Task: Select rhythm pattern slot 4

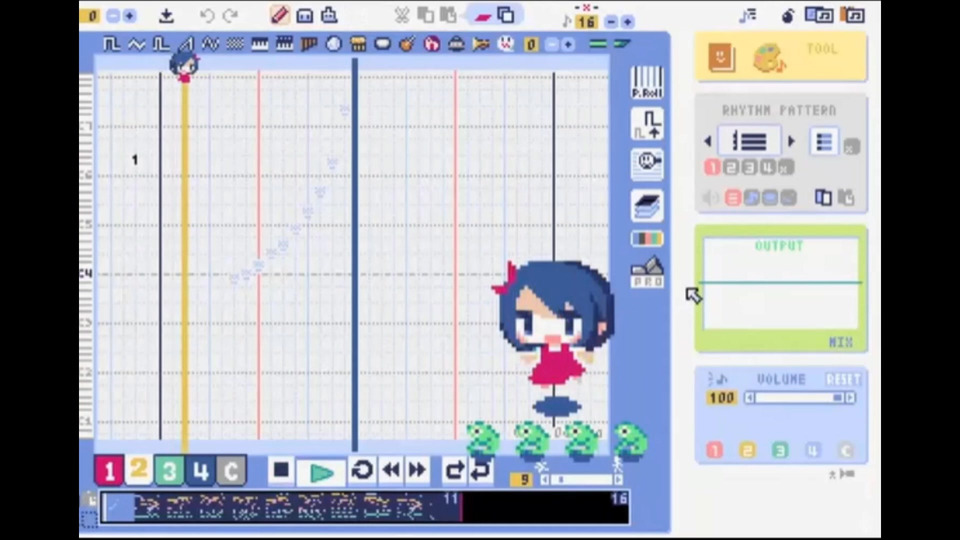Action: coord(768,167)
